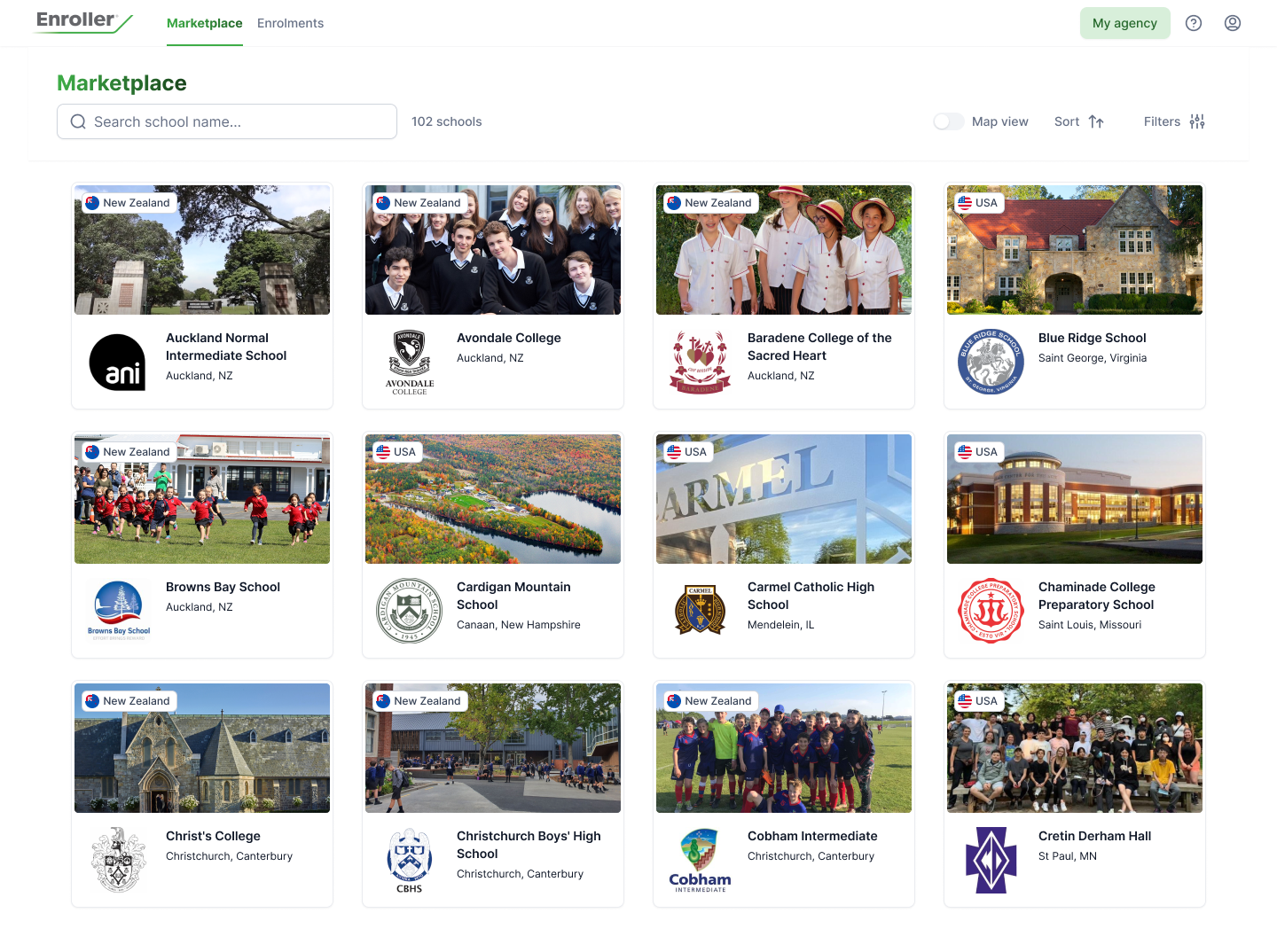Click USA flag badge on Cardigan Mountain card
Viewport: 1277px width, 952px height.
(397, 452)
